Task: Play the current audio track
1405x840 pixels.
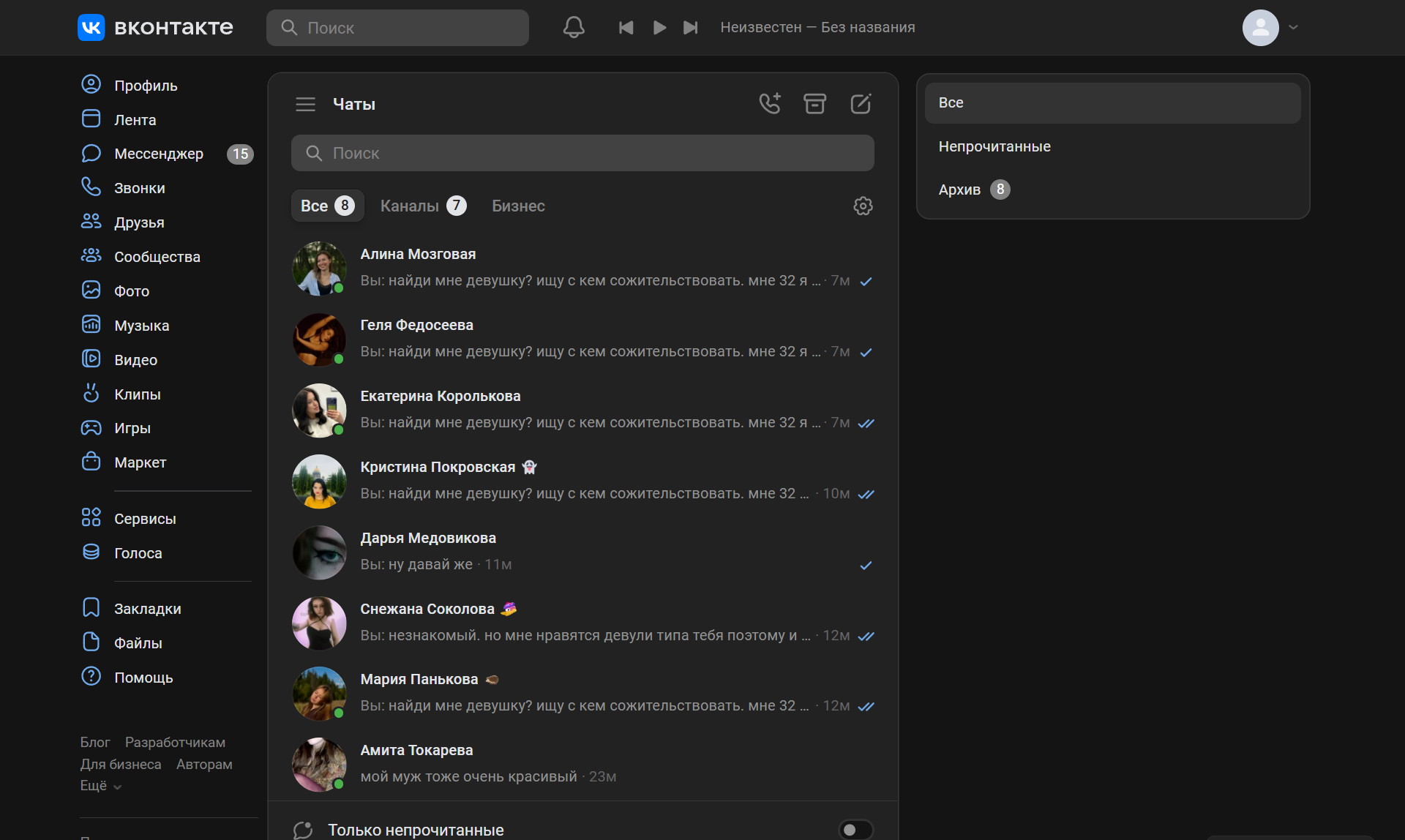Action: point(659,28)
